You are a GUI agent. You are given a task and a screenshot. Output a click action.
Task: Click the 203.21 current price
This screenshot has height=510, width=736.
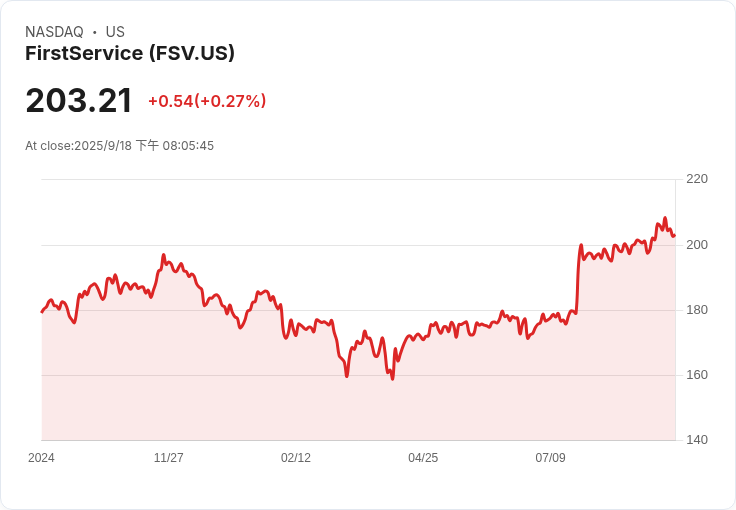point(79,101)
